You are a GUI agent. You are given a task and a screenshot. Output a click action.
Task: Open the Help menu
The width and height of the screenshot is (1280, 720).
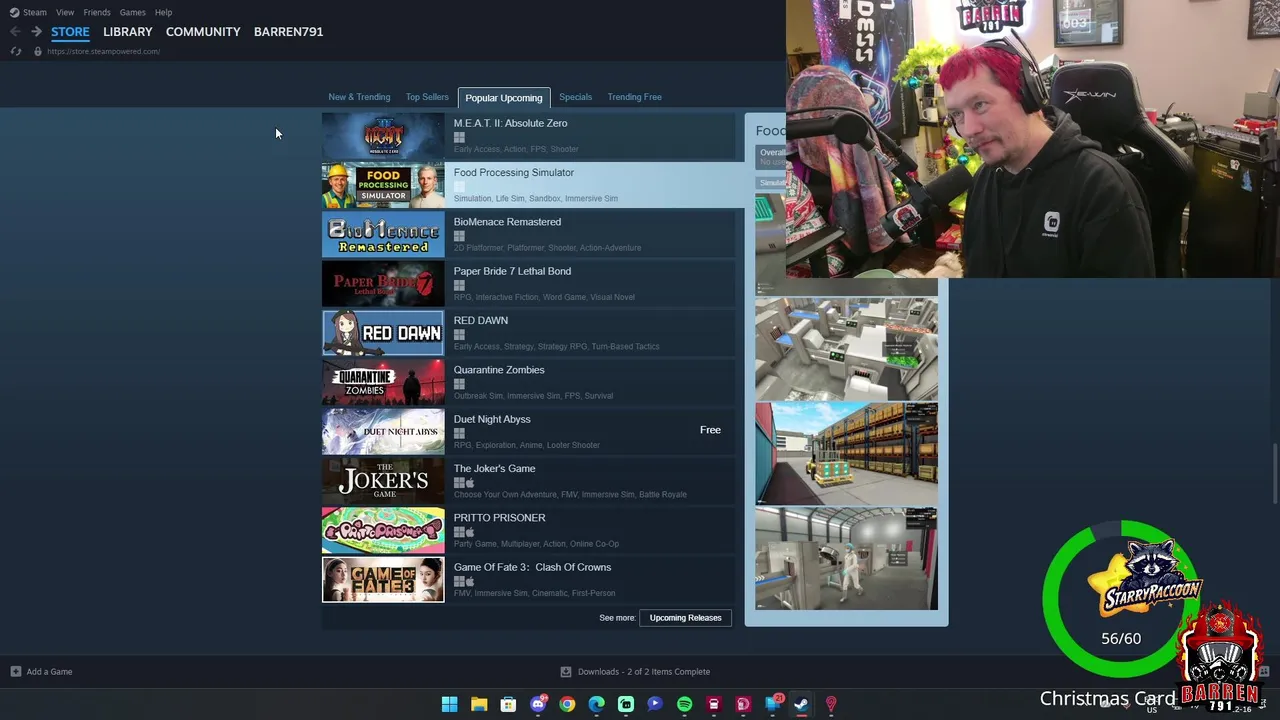click(x=163, y=12)
